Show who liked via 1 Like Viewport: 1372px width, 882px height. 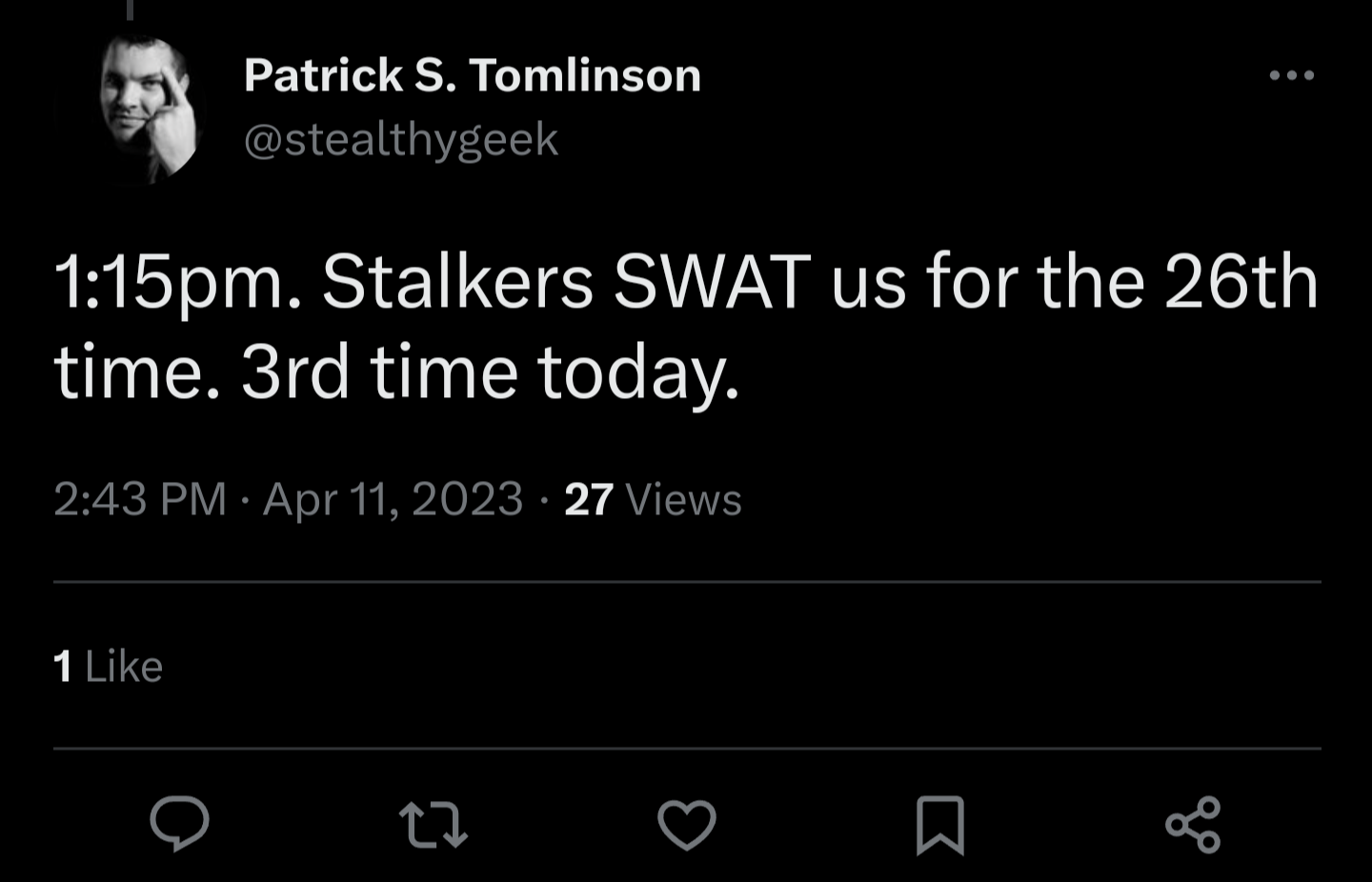pos(108,667)
